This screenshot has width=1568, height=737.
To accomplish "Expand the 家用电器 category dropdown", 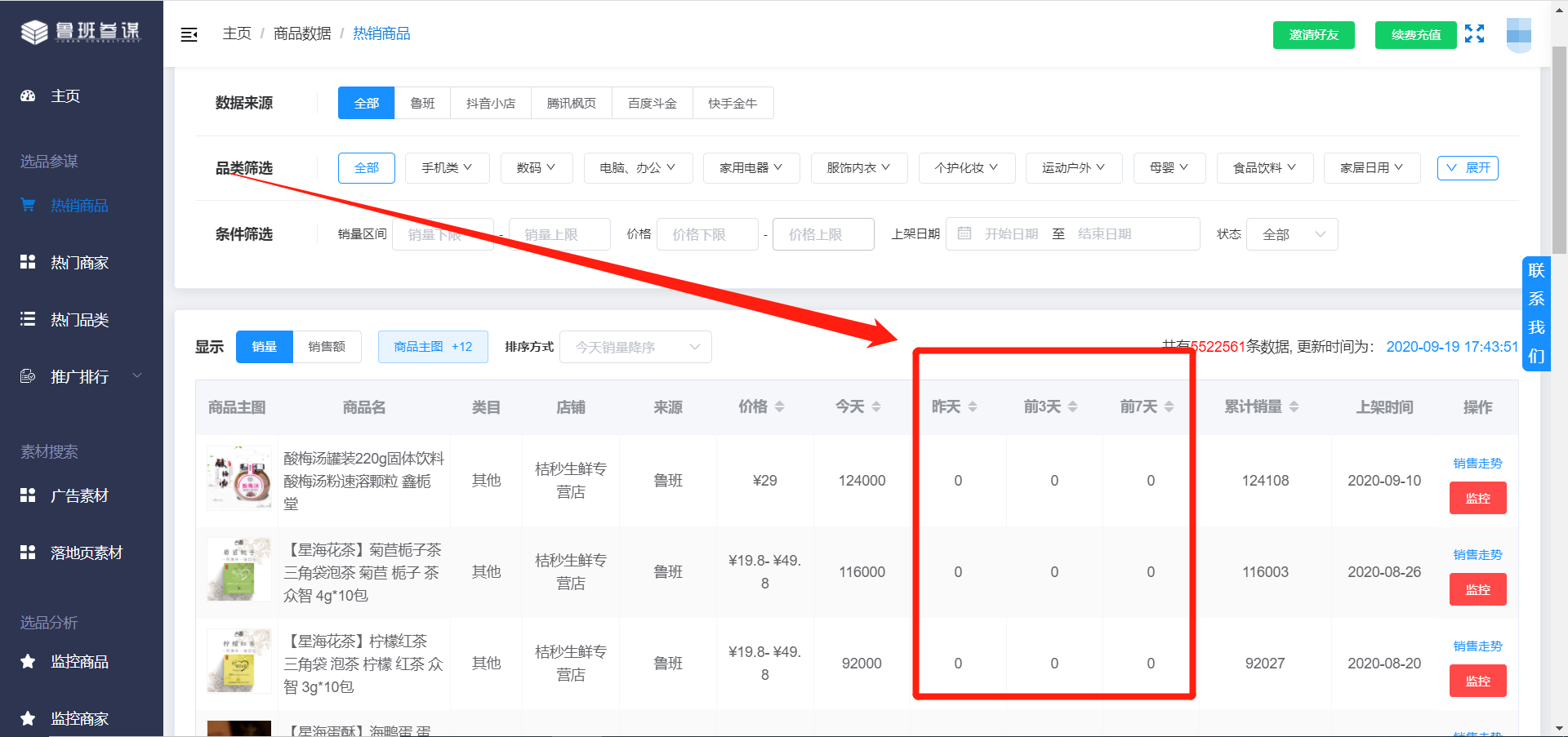I will point(751,168).
